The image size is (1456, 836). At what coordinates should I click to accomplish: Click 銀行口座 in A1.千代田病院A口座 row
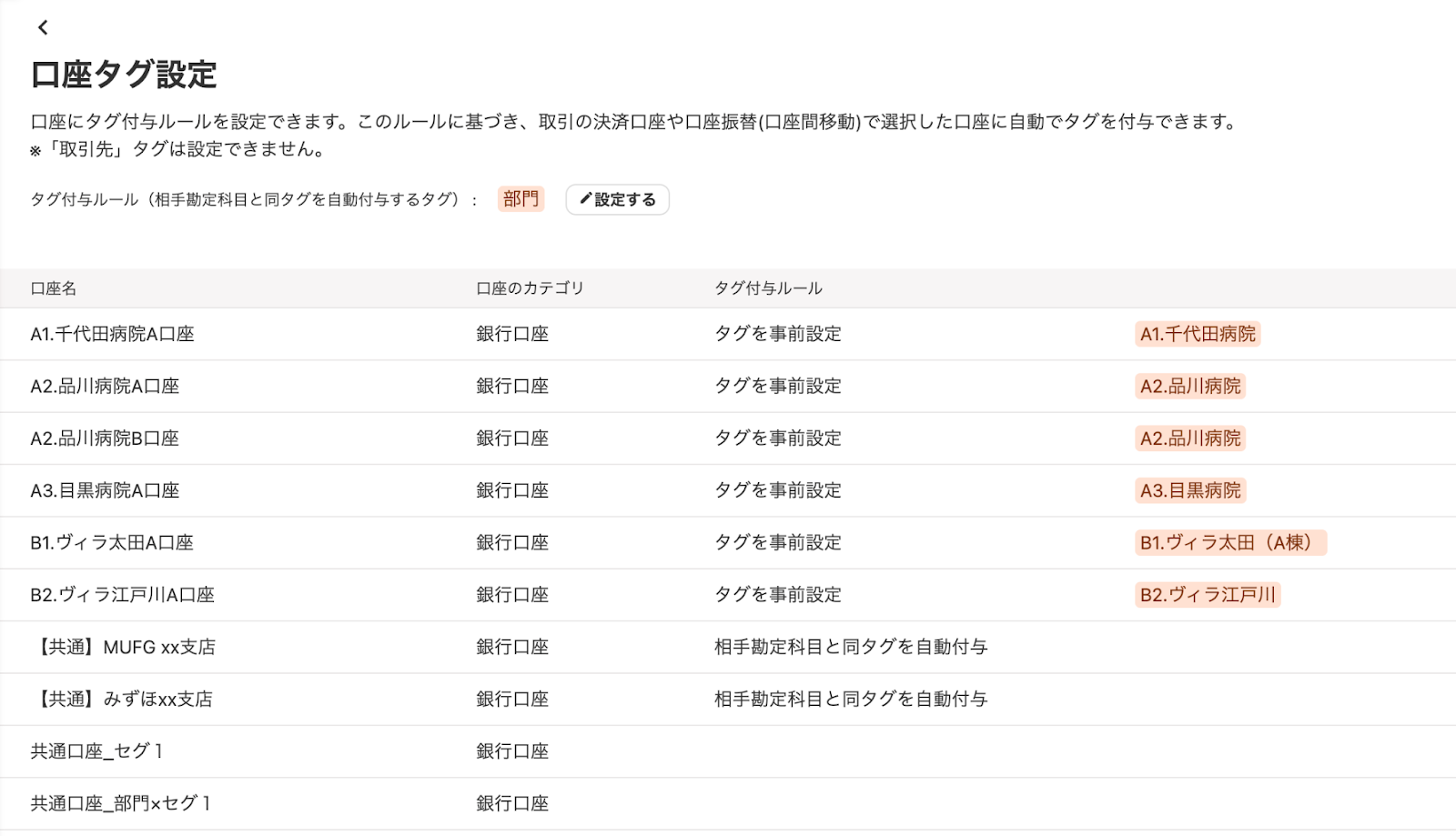coord(512,334)
